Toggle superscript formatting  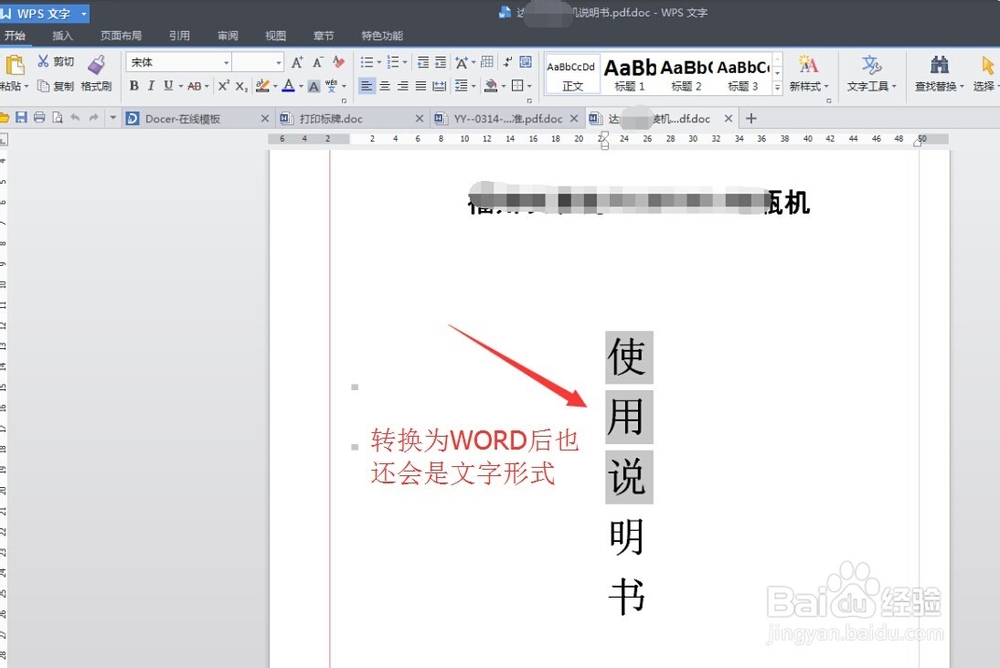223,85
